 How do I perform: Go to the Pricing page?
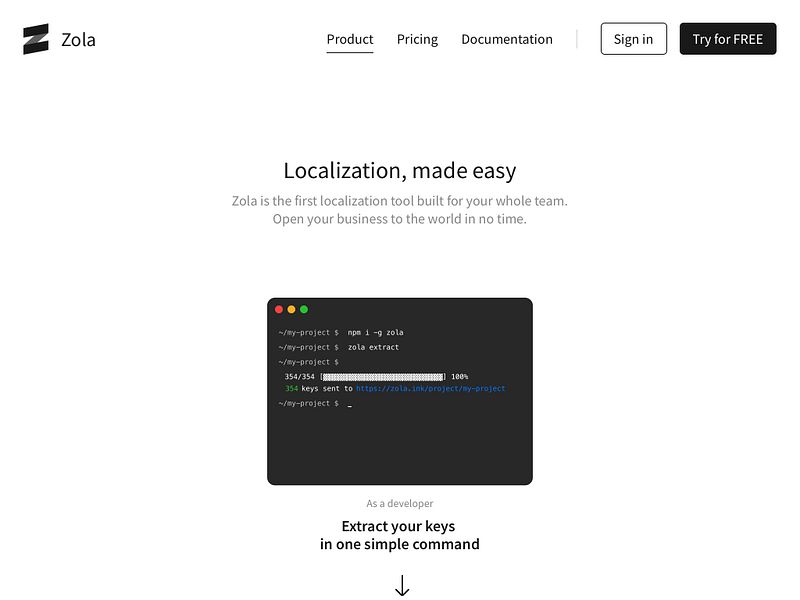tap(417, 39)
